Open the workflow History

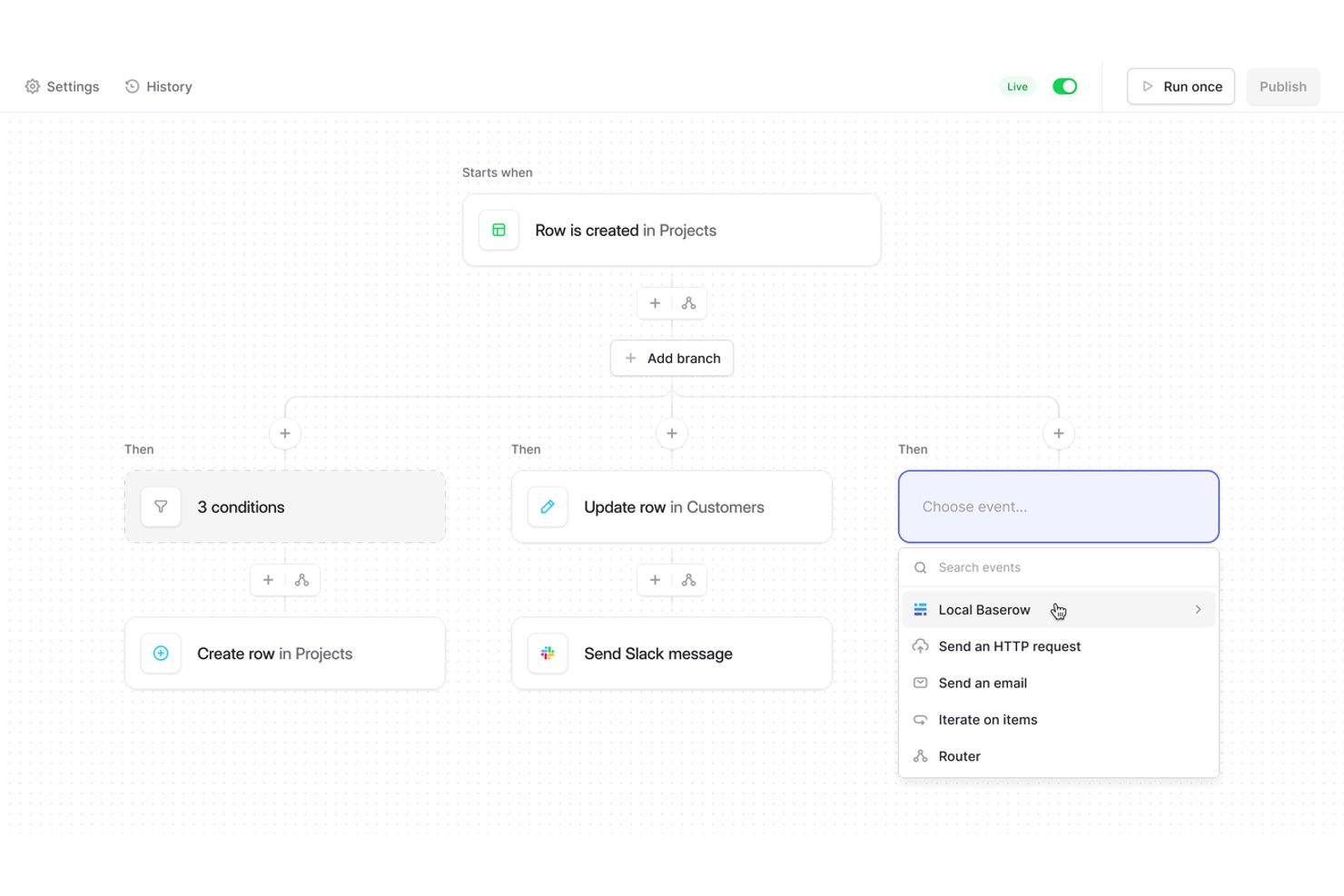tap(158, 86)
